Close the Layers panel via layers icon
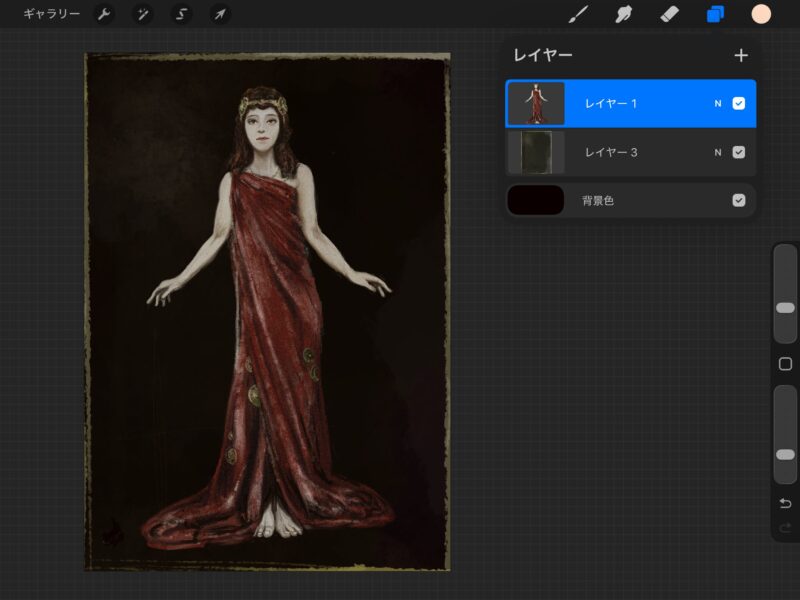 point(715,14)
